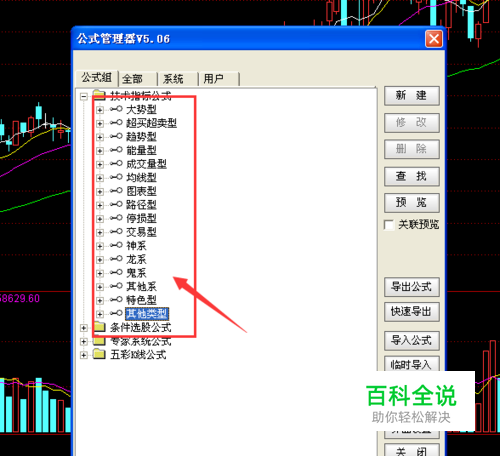500x456 pixels.
Task: Click the 条件选股公式 folder icon
Action: 99,327
